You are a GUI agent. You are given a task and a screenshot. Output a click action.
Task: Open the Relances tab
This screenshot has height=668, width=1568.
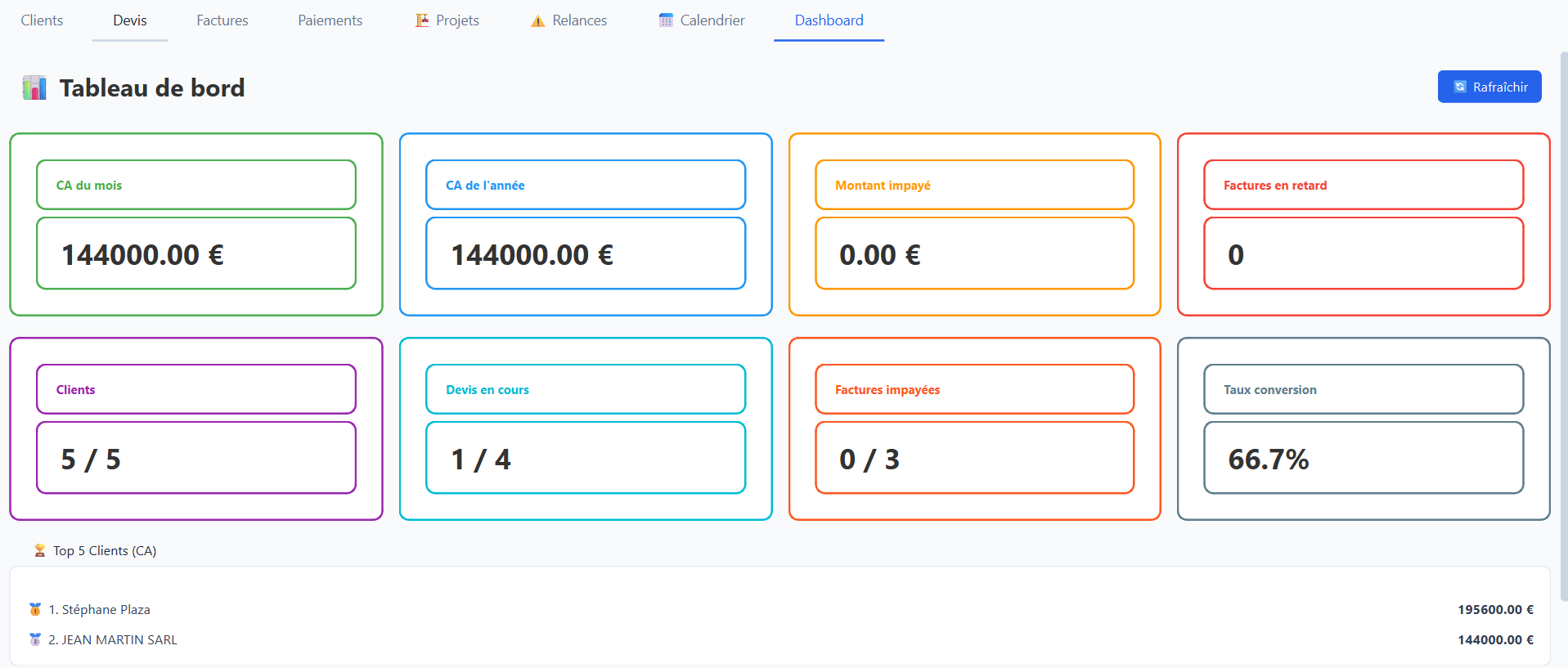point(569,20)
